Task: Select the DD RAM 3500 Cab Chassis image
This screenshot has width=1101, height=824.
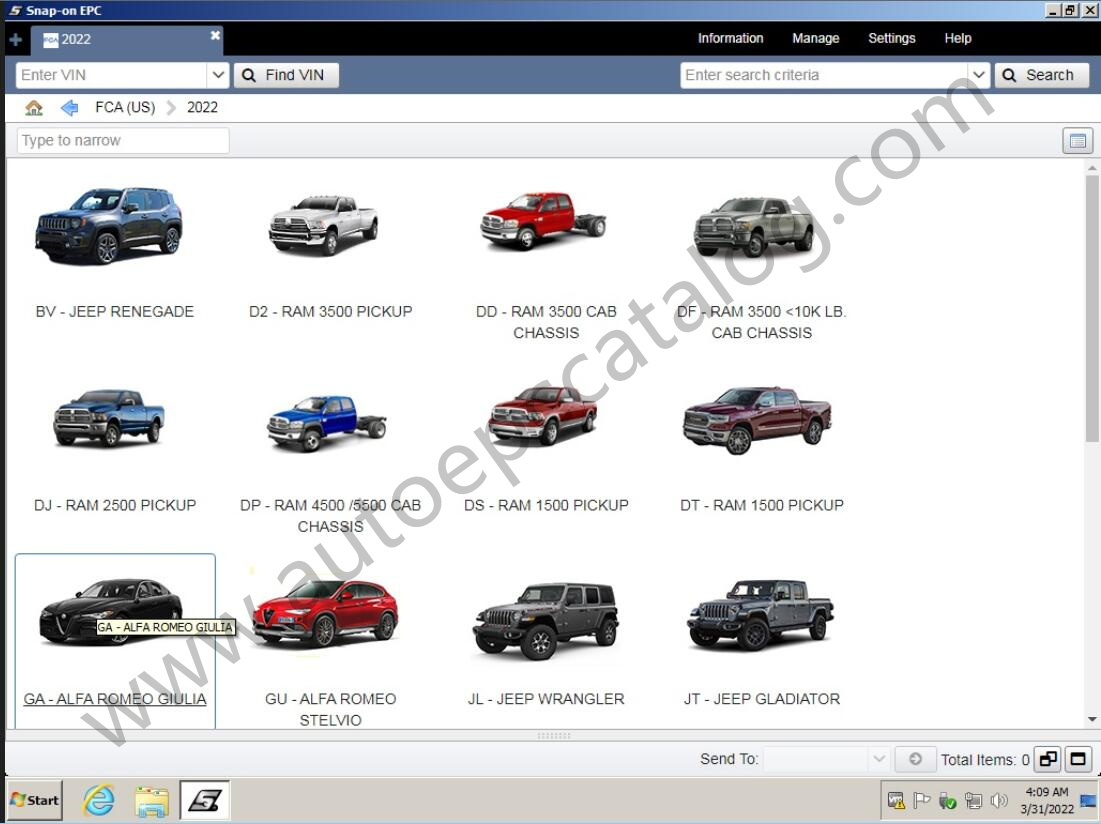Action: tap(544, 220)
